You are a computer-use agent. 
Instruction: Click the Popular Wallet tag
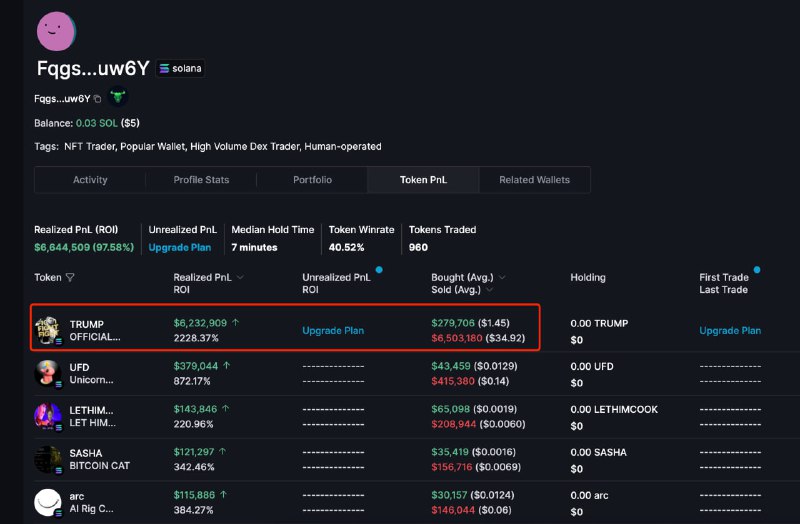tap(153, 146)
